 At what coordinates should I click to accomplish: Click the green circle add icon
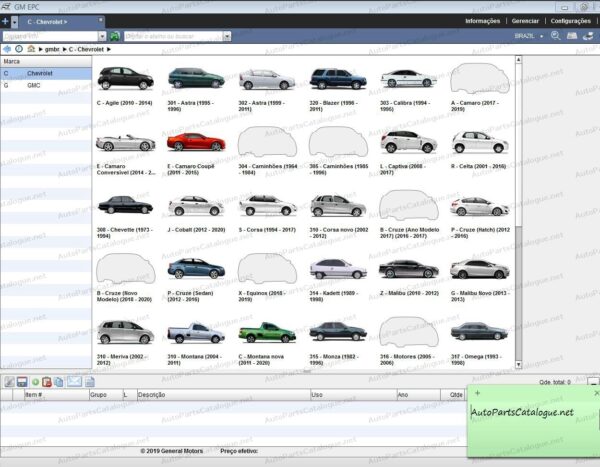point(35,382)
